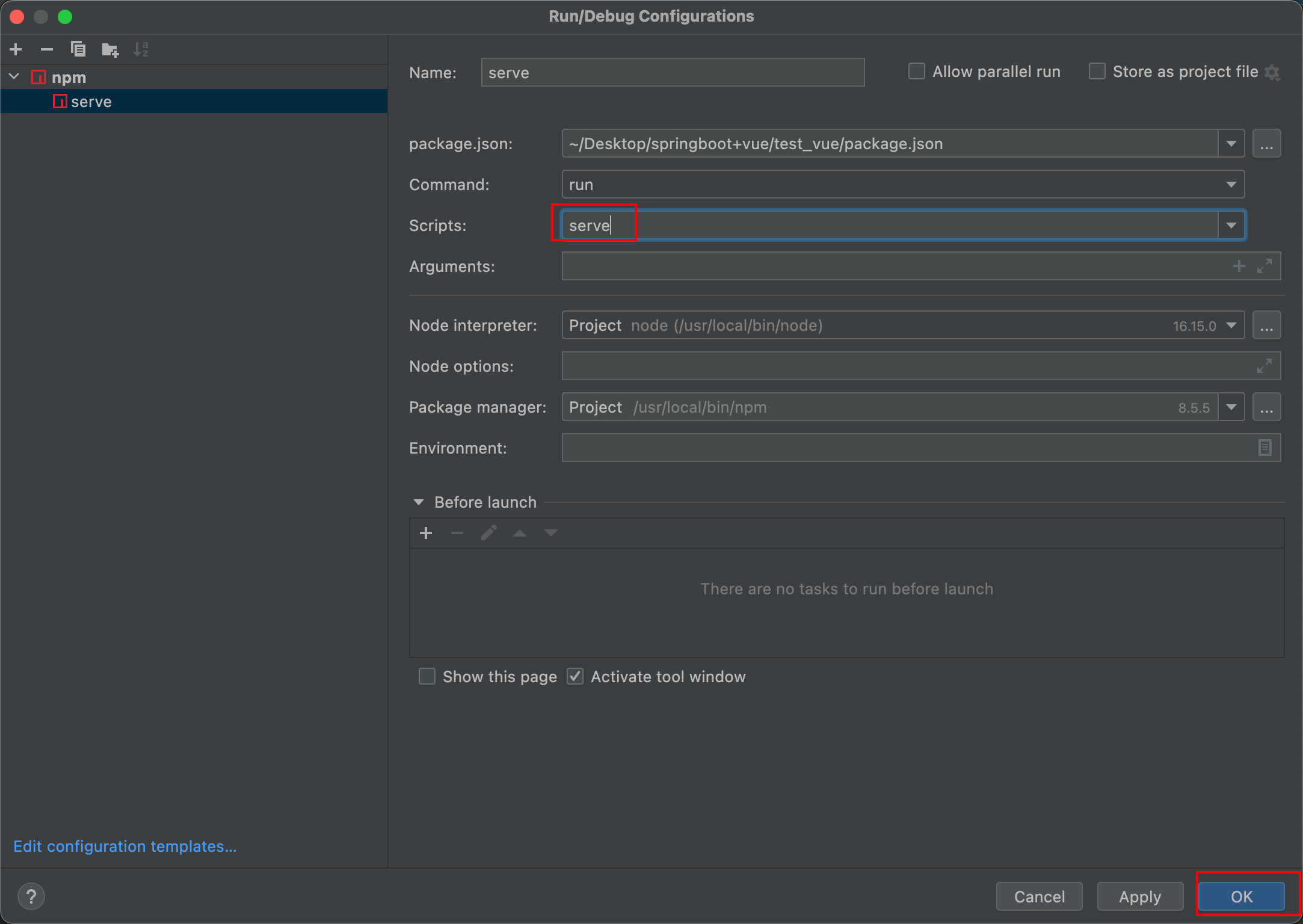The height and width of the screenshot is (924, 1303).
Task: Open the Node interpreter dropdown
Action: (1231, 325)
